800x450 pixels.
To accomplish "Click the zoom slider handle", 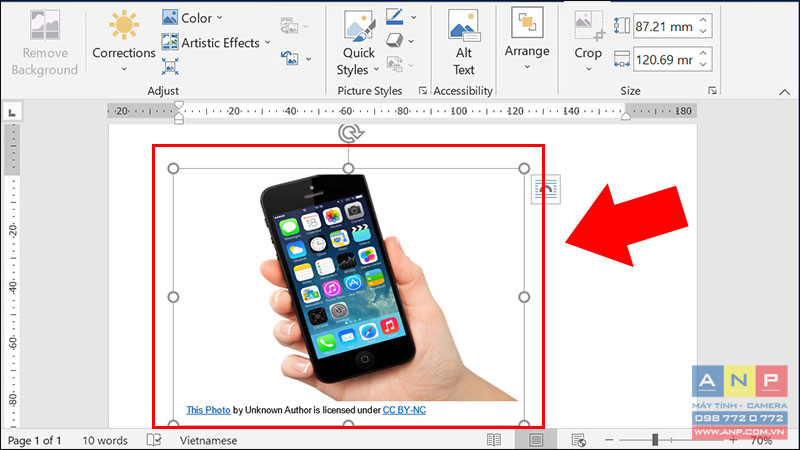I will tap(655, 439).
